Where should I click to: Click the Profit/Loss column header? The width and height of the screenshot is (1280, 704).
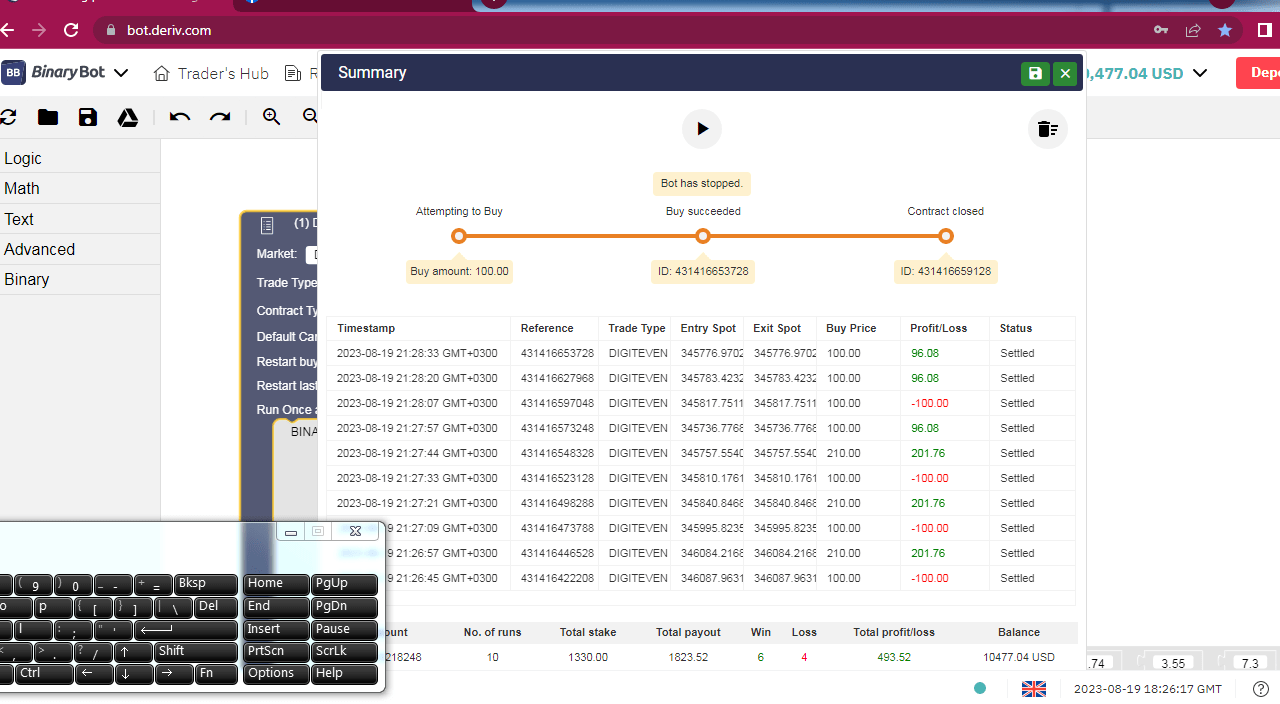click(938, 328)
